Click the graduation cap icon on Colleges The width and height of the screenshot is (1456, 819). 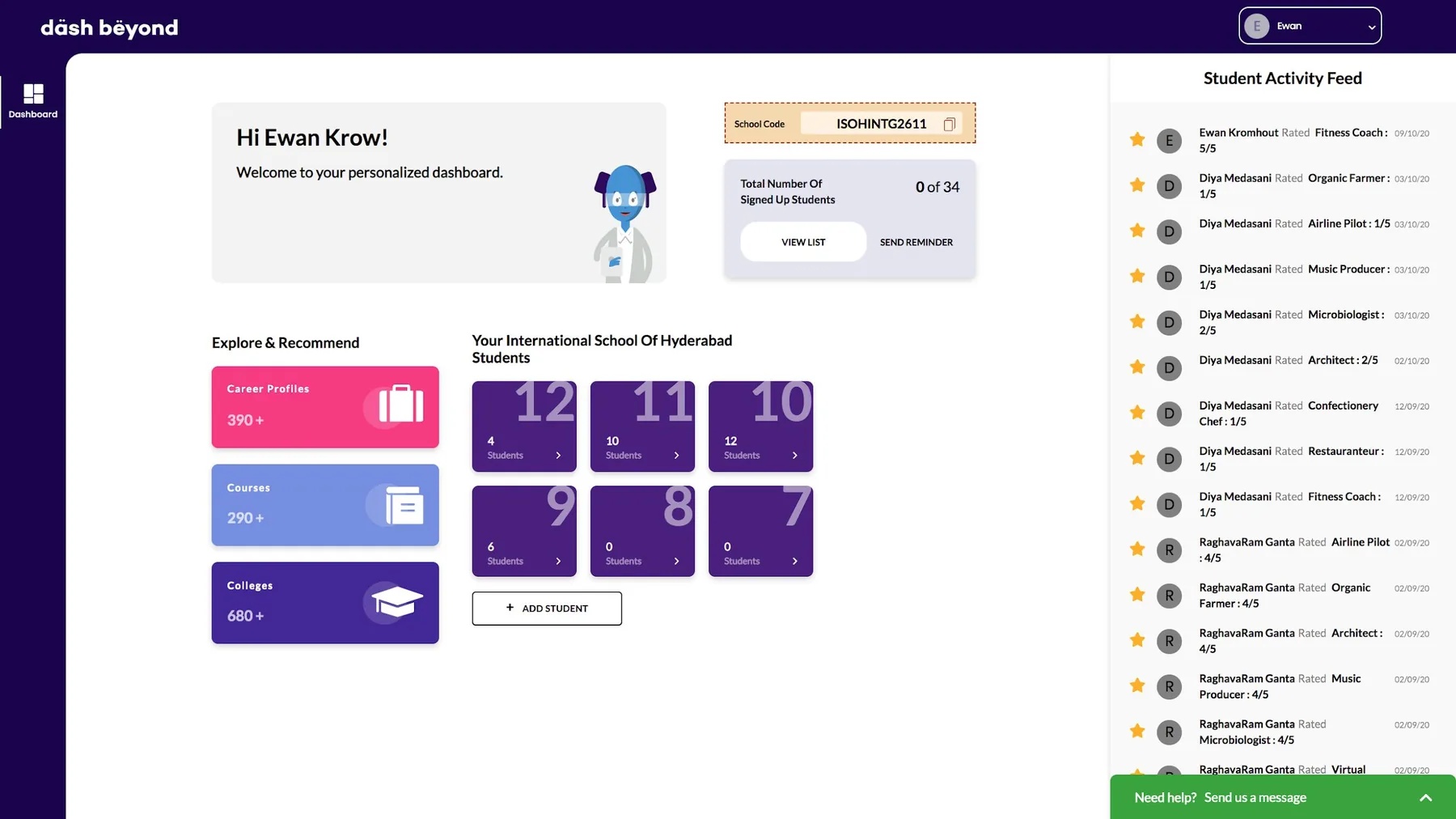[x=397, y=601]
